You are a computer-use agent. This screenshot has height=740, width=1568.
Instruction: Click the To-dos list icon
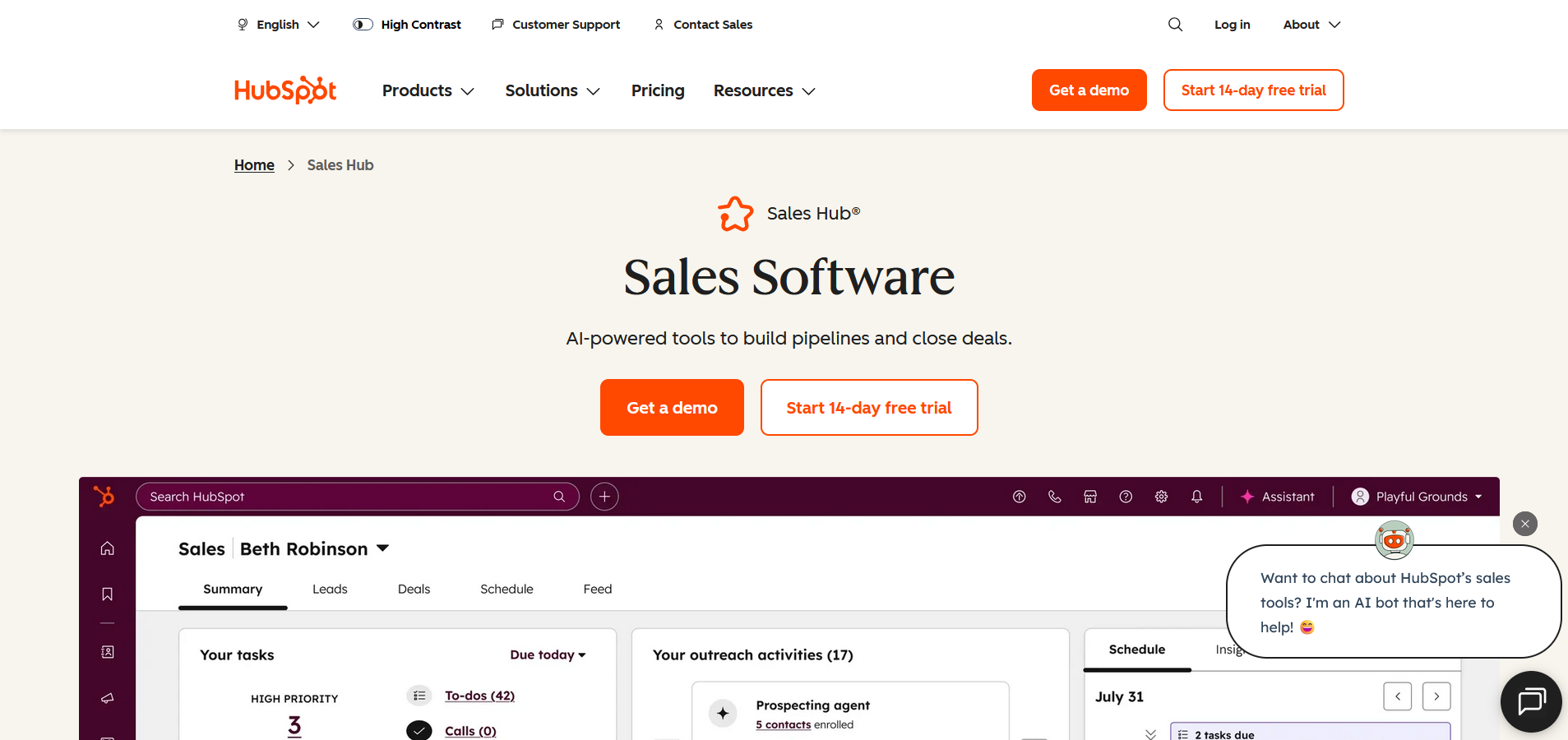[x=419, y=696]
